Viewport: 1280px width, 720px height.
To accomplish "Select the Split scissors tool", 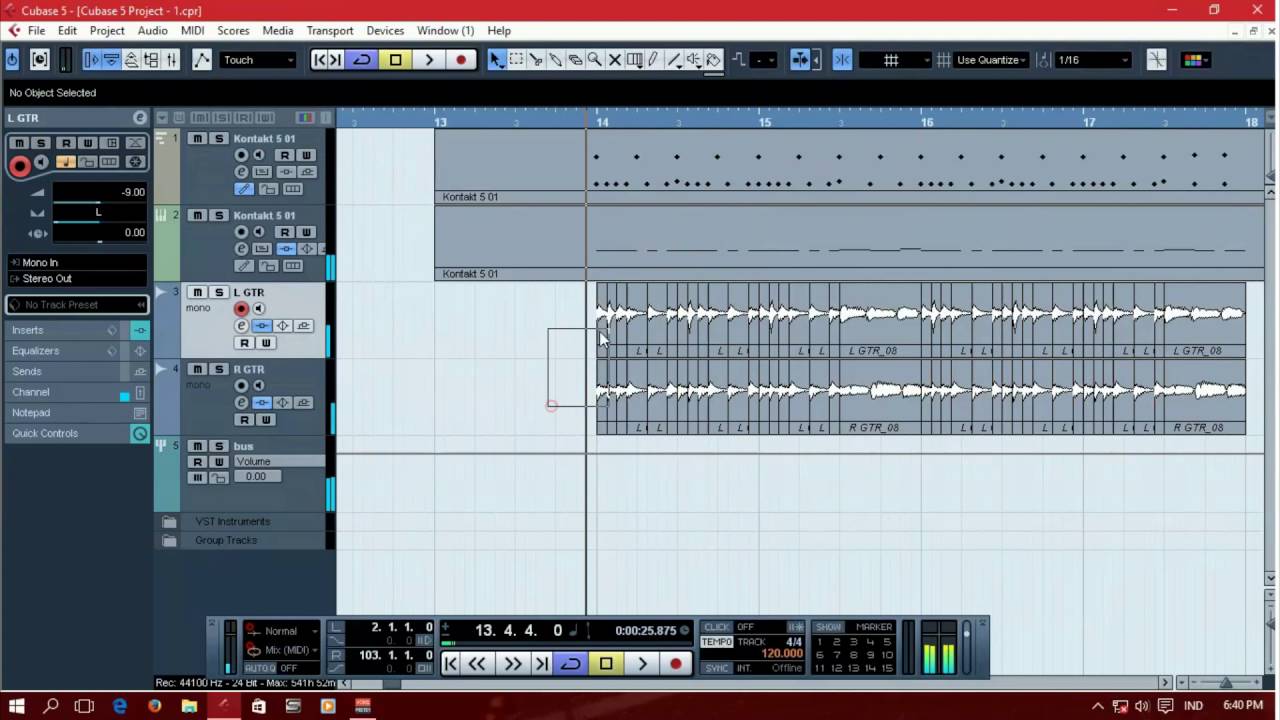I will tap(536, 60).
